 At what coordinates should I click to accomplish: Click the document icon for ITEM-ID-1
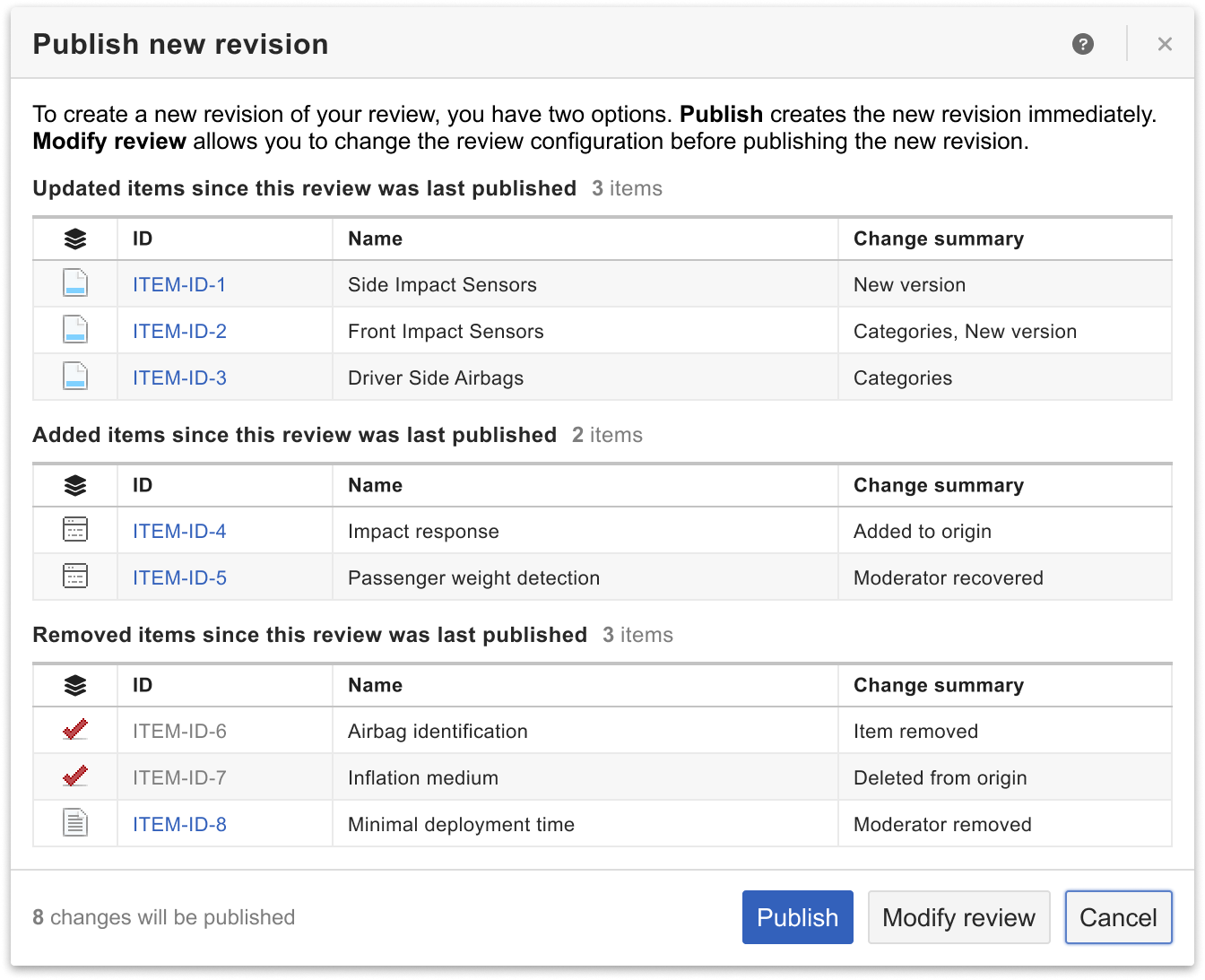(x=75, y=284)
